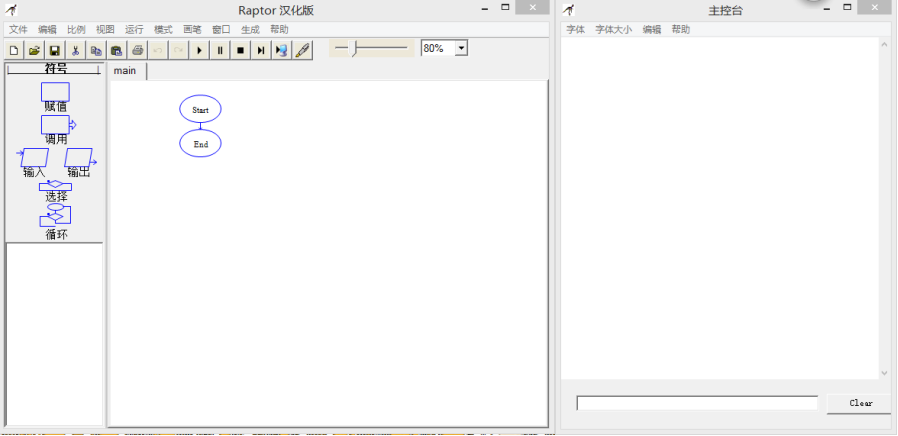Select the 输入 input symbol
This screenshot has width=898, height=436.
34,158
